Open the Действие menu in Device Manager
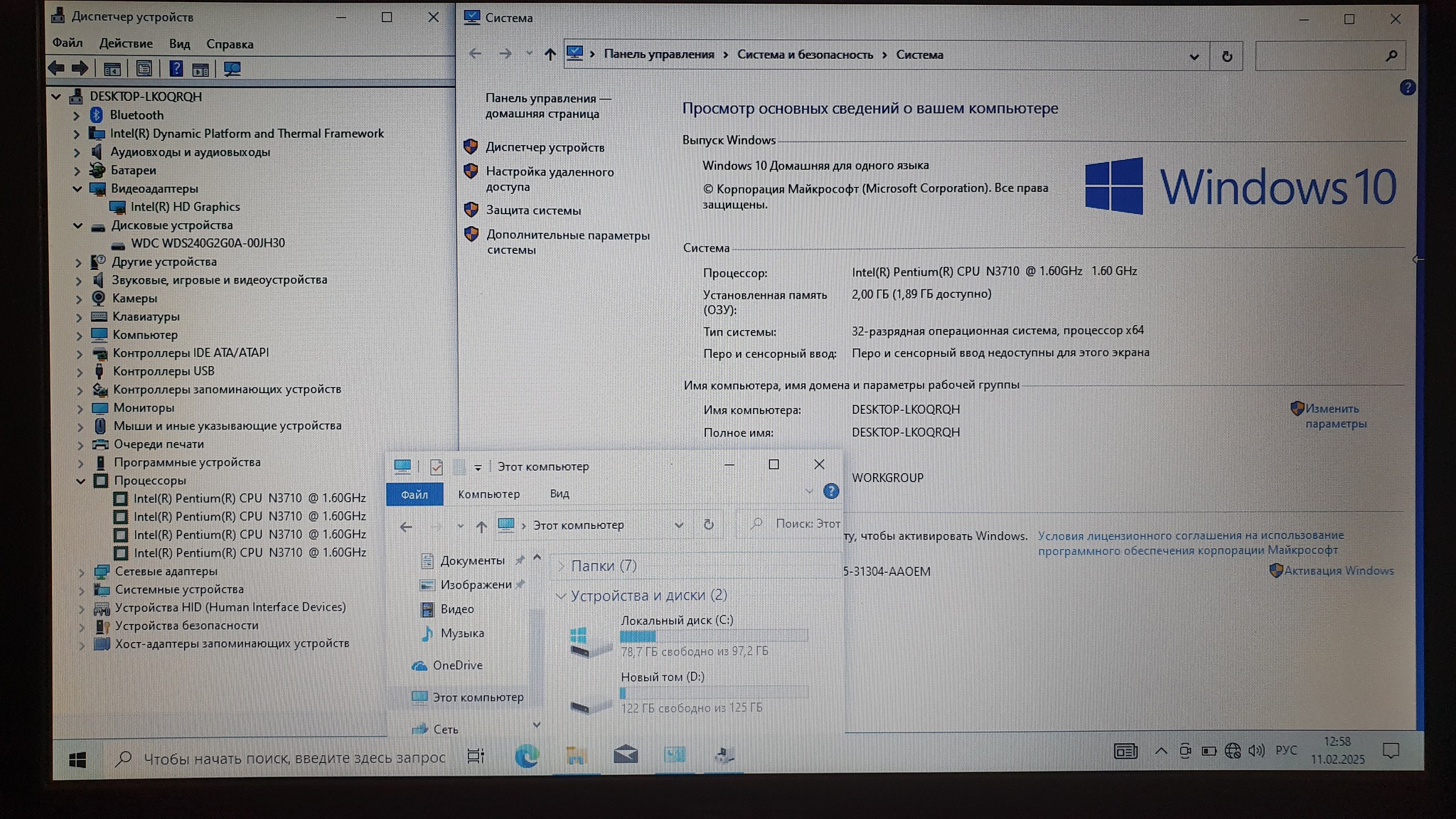Screen dimensions: 1456x819 pyautogui.click(x=126, y=43)
